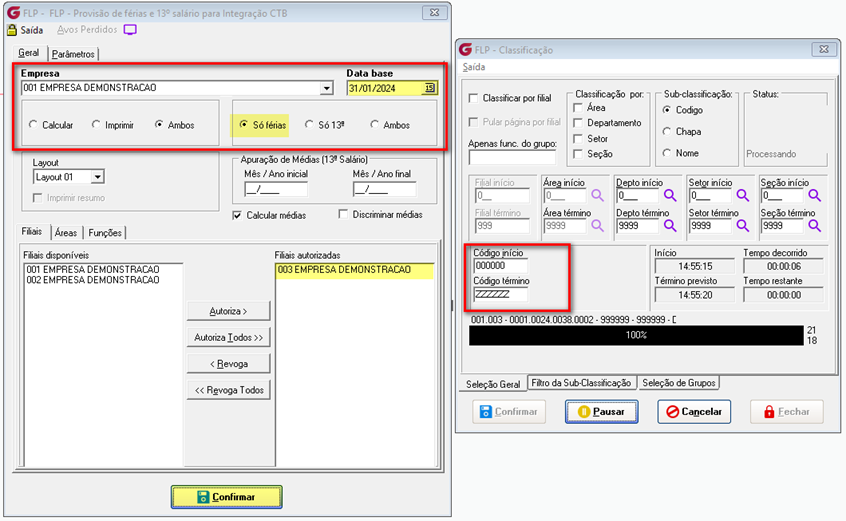846x521 pixels.
Task: Click the Autoriza > button
Action: (228, 311)
